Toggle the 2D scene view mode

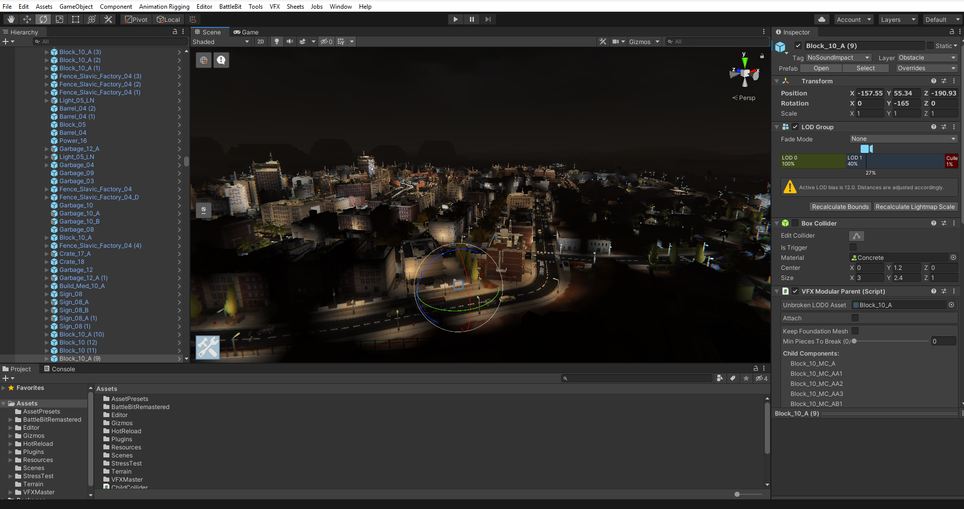point(261,42)
